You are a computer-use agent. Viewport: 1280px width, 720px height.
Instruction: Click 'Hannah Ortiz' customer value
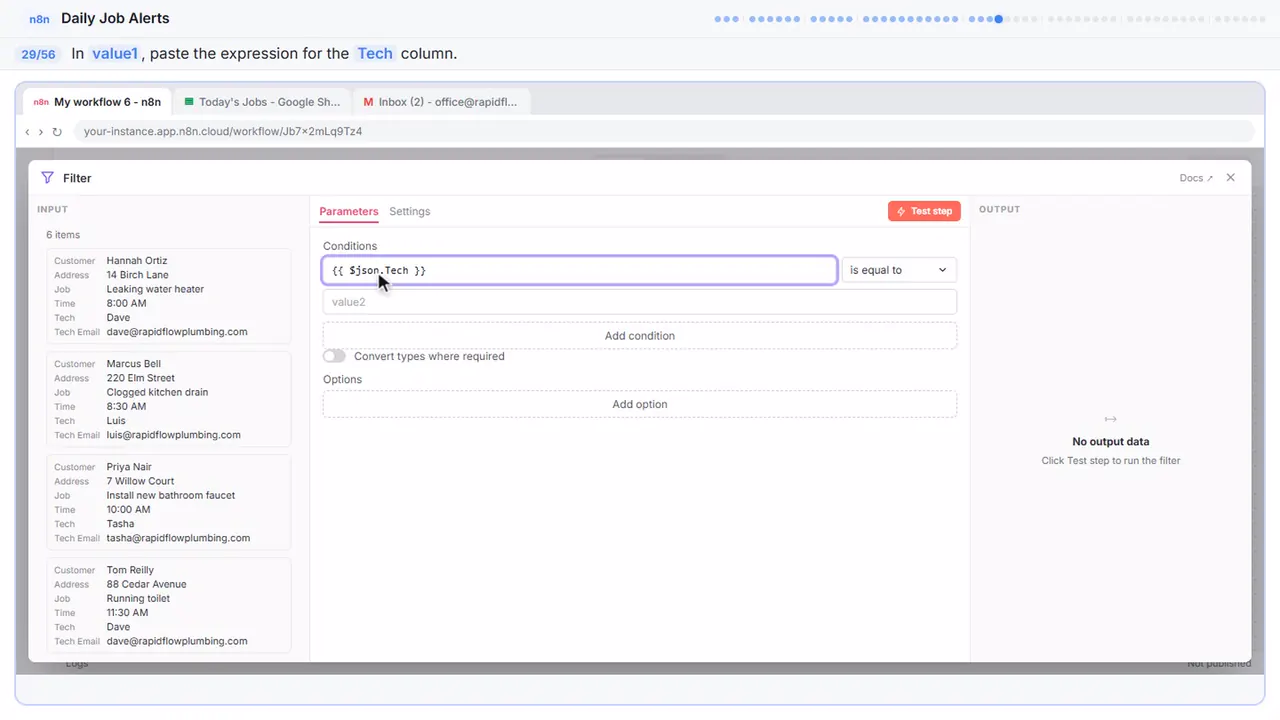coord(137,261)
